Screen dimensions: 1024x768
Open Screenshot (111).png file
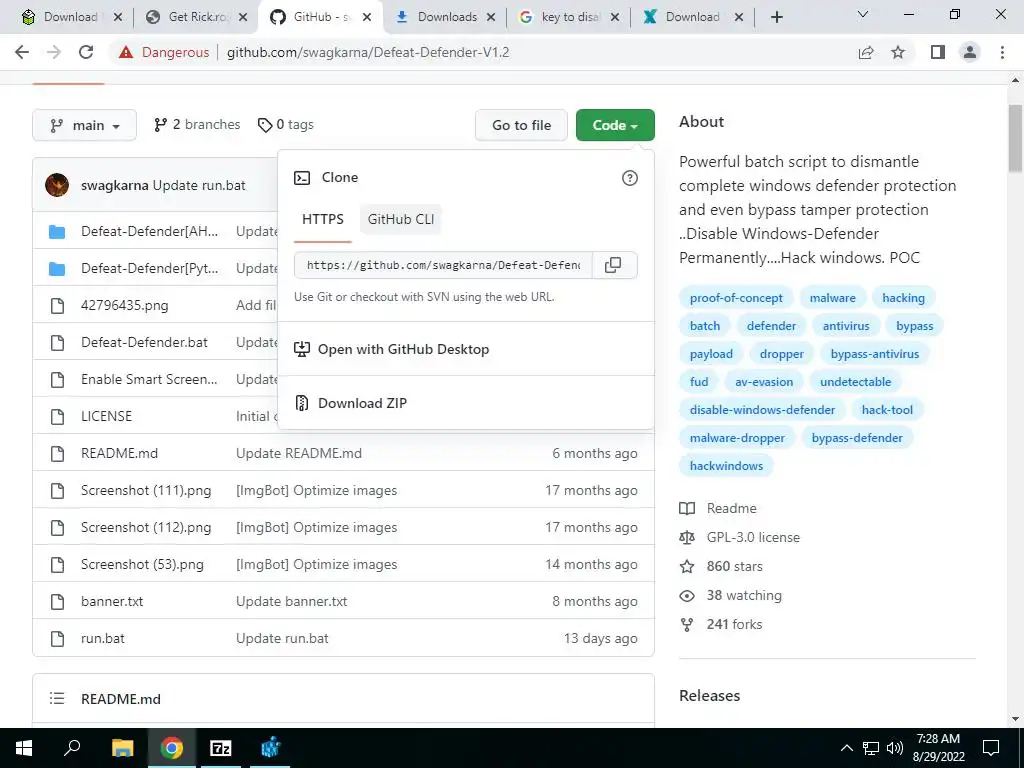[146, 490]
